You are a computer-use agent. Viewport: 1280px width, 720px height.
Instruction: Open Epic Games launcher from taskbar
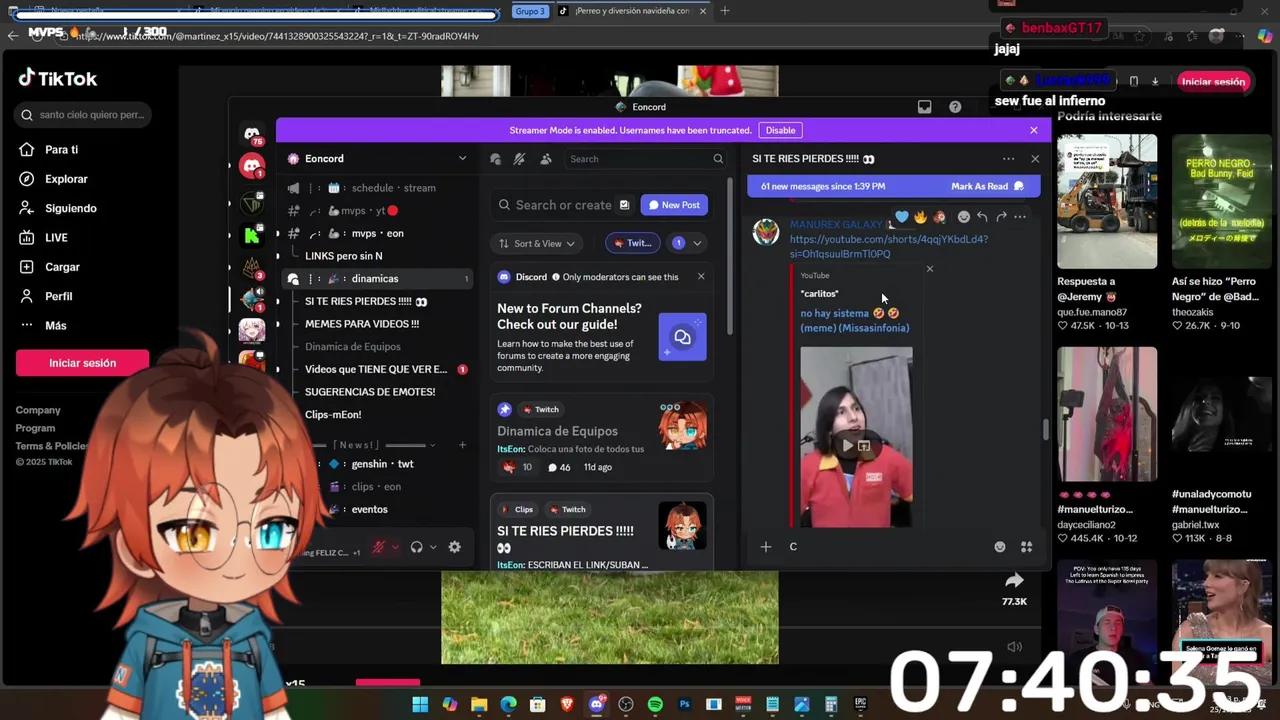(860, 704)
